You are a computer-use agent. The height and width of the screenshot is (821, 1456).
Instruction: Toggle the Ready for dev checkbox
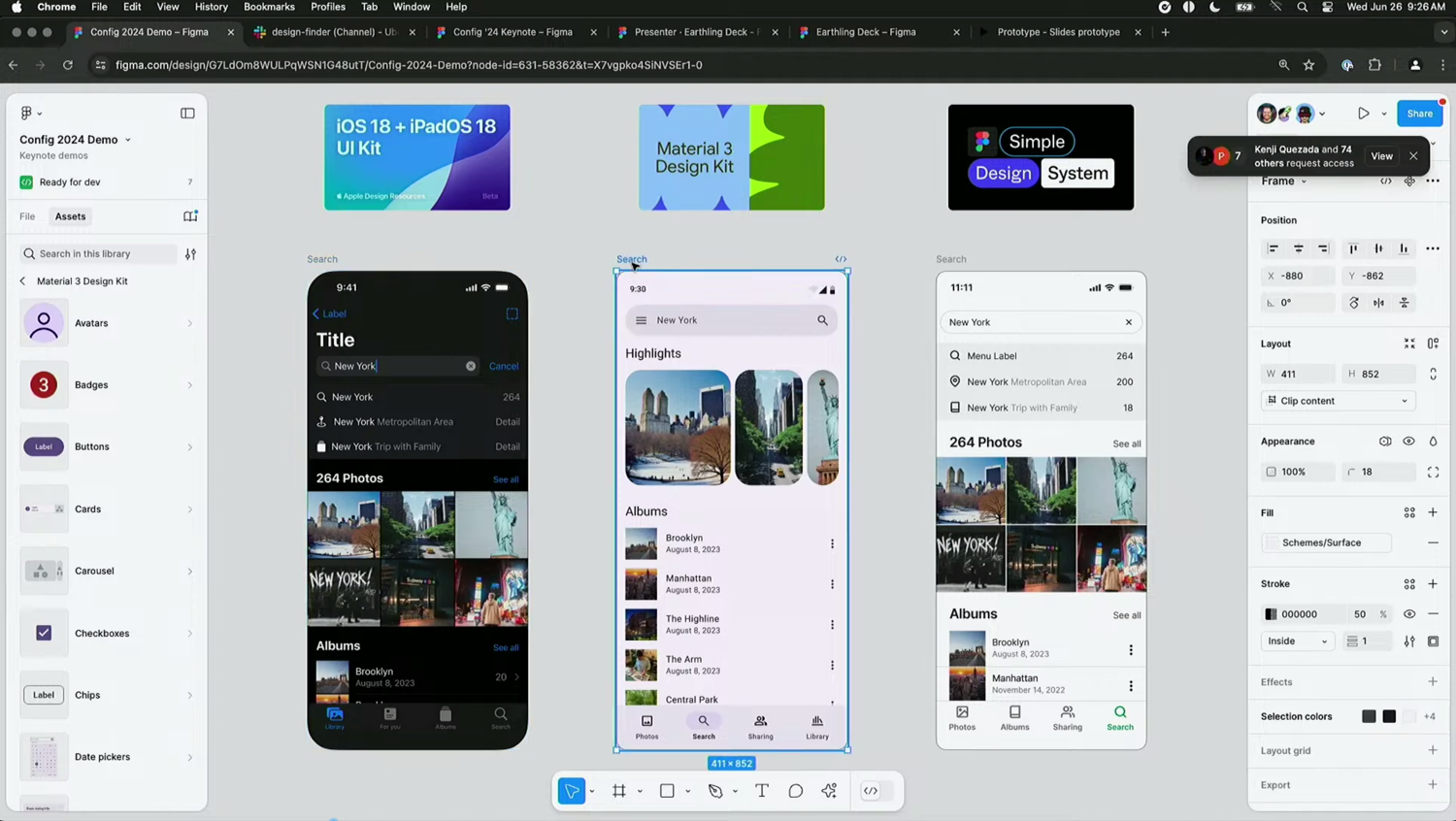pyautogui.click(x=26, y=182)
